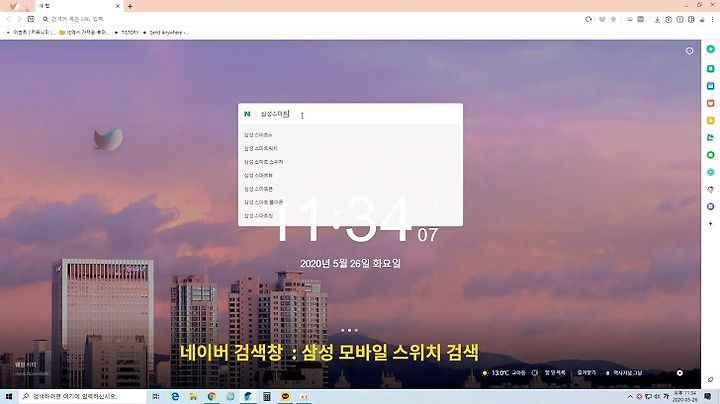The width and height of the screenshot is (720, 404).
Task: Select the 삼성 스마트폰 suggestion
Action: (258, 189)
